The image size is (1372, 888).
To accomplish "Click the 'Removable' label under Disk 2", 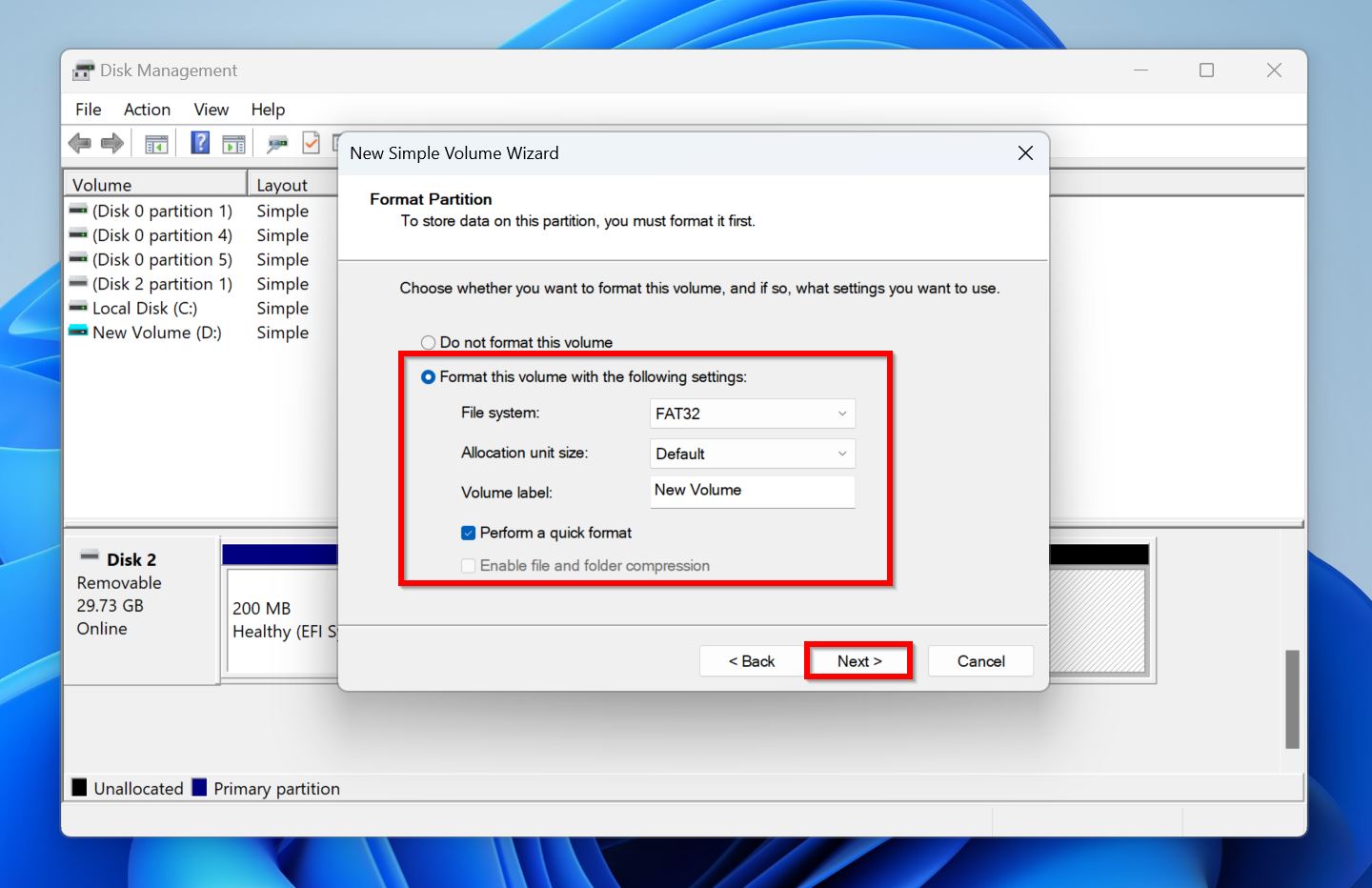I will click(119, 583).
